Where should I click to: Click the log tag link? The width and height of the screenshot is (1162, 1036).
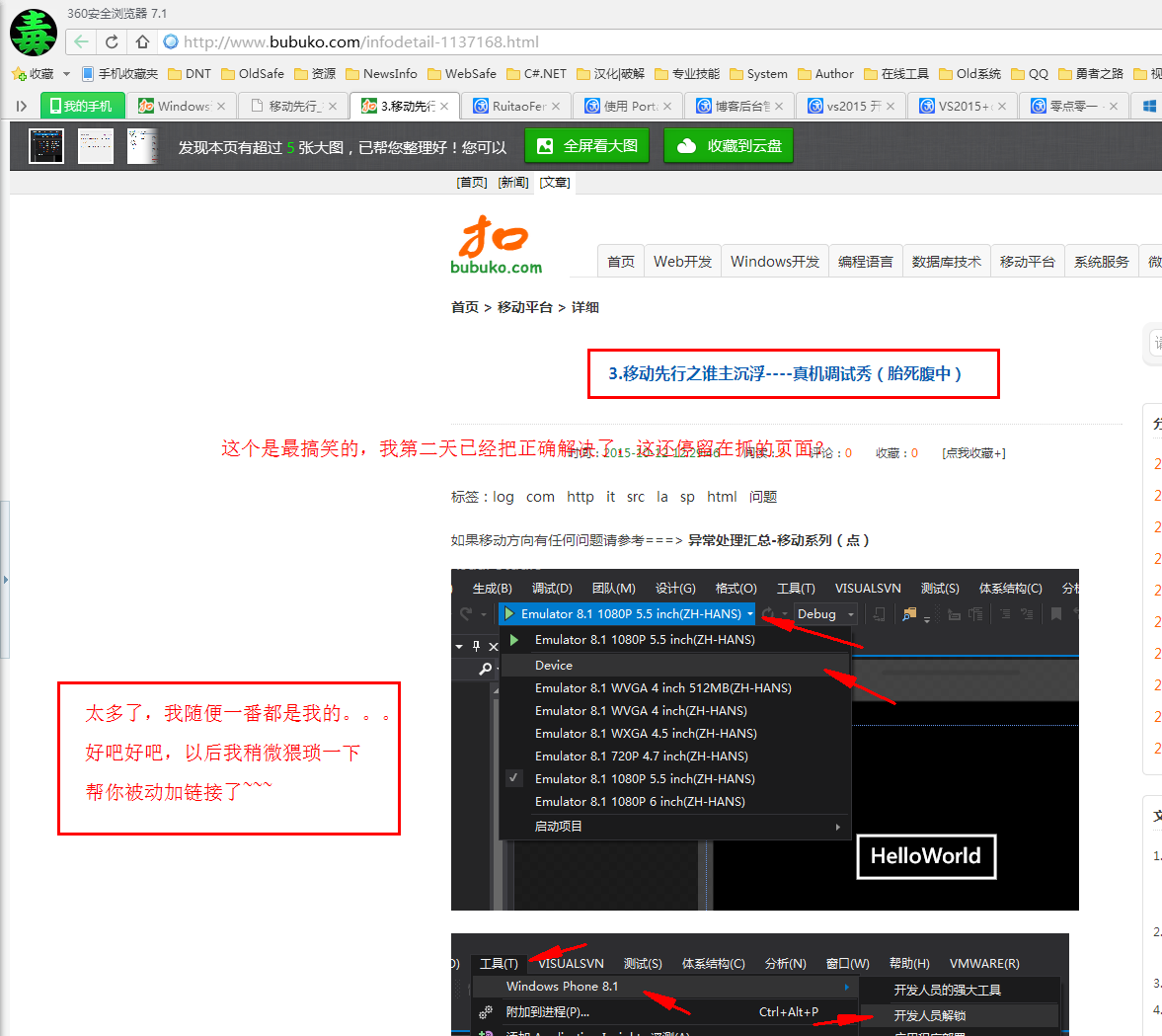pyautogui.click(x=504, y=497)
